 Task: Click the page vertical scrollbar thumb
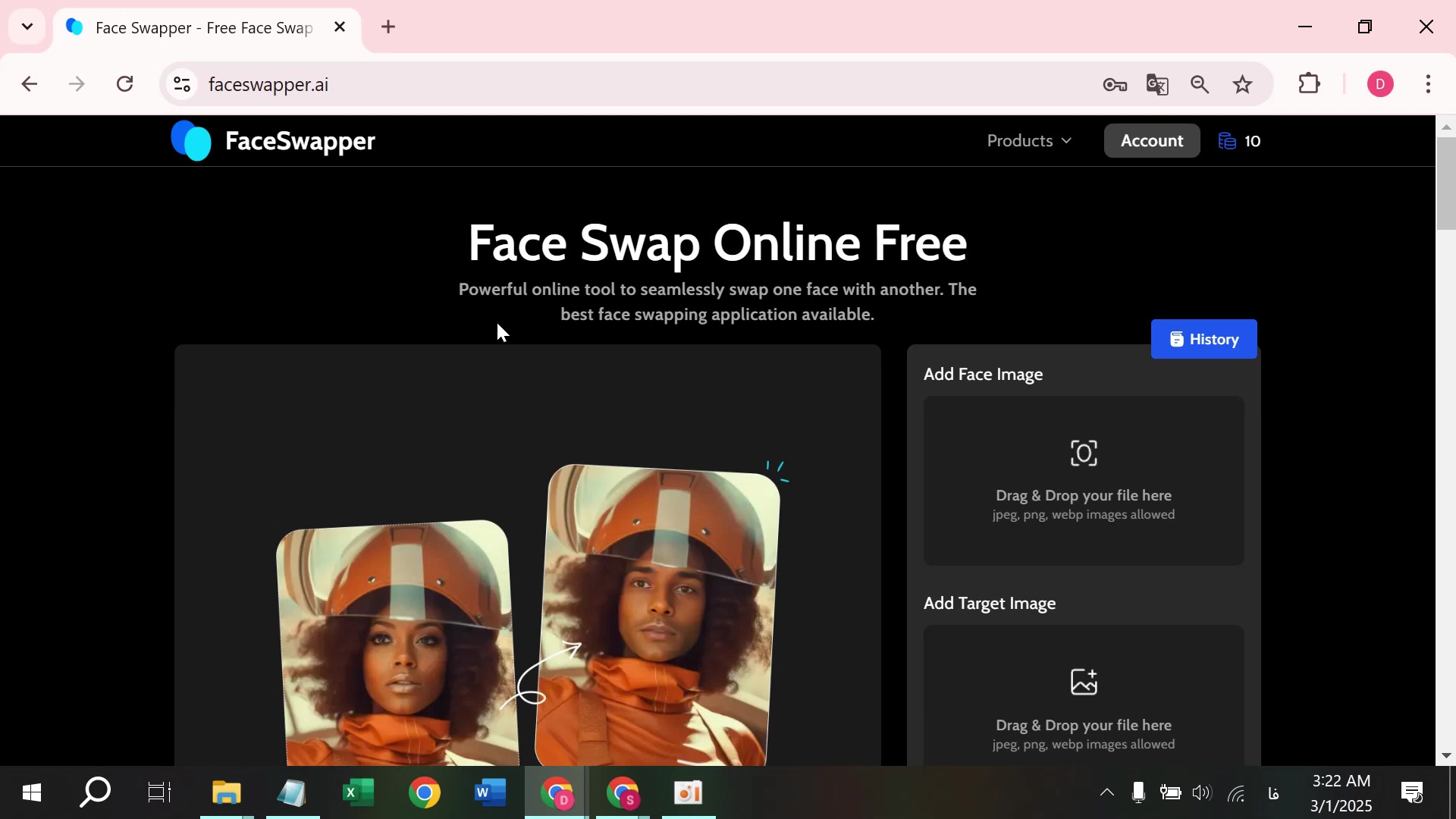click(1446, 184)
